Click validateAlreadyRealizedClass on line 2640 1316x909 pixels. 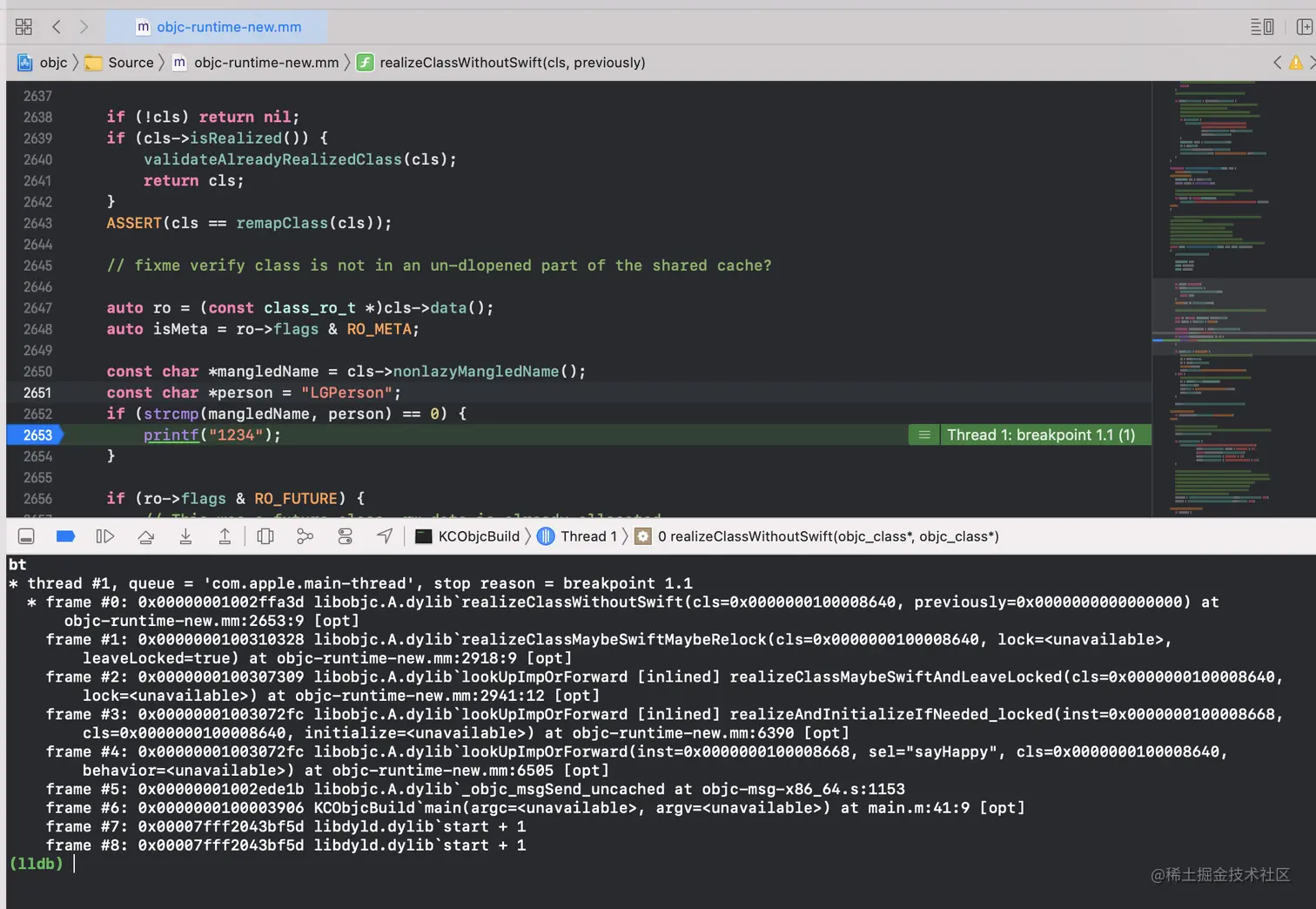pos(272,159)
